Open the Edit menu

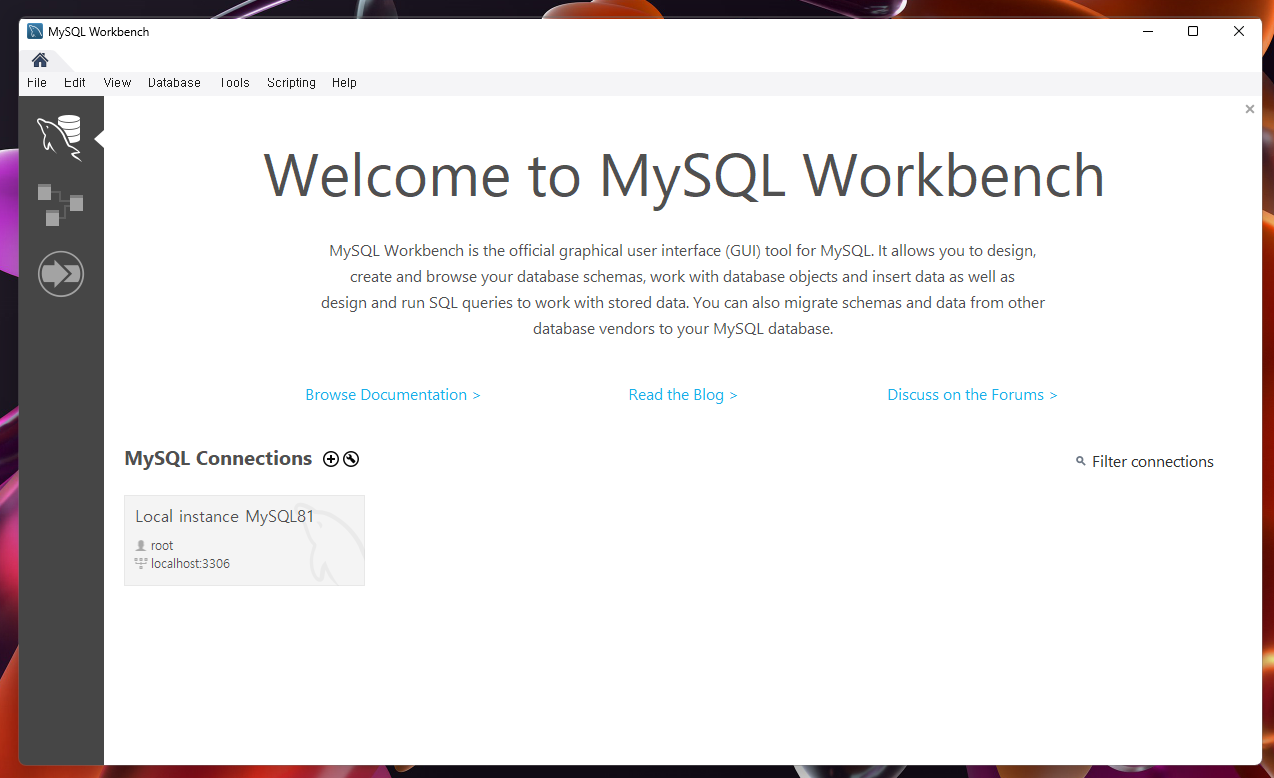(x=75, y=83)
